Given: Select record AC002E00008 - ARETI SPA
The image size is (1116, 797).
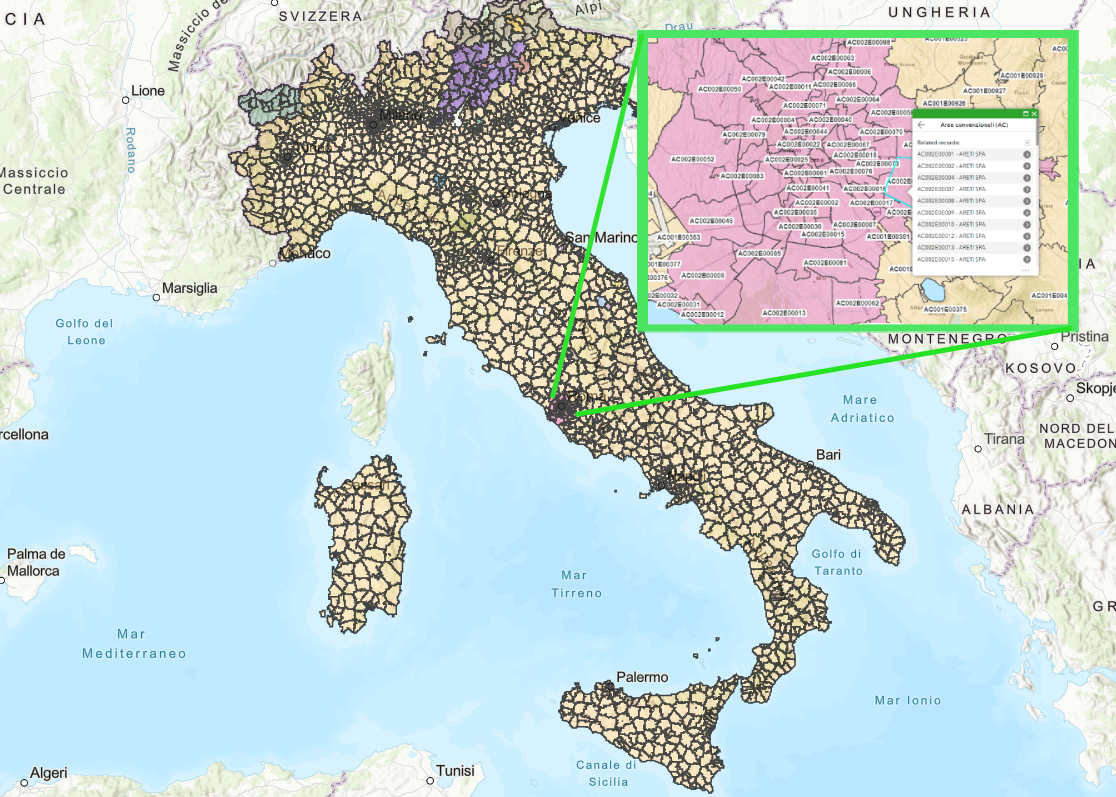Looking at the screenshot, I should tap(974, 201).
